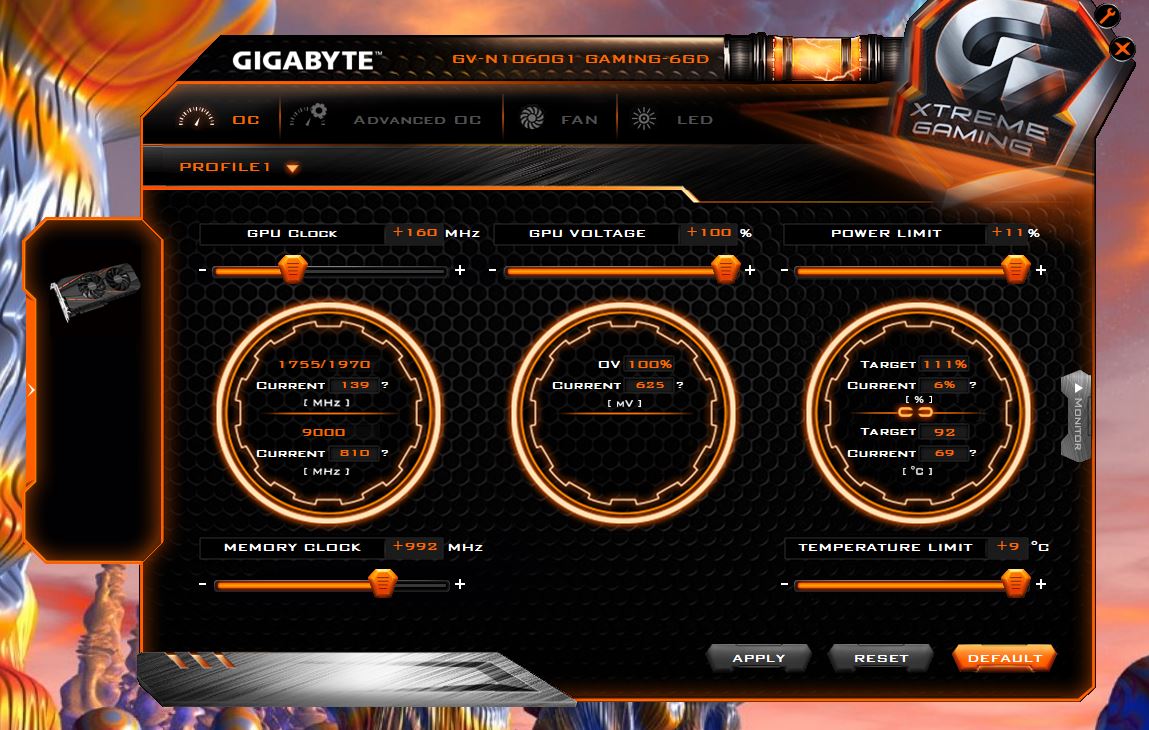Click the help mark beside current 625 mV
Screen dimensions: 1149x730
click(x=680, y=385)
